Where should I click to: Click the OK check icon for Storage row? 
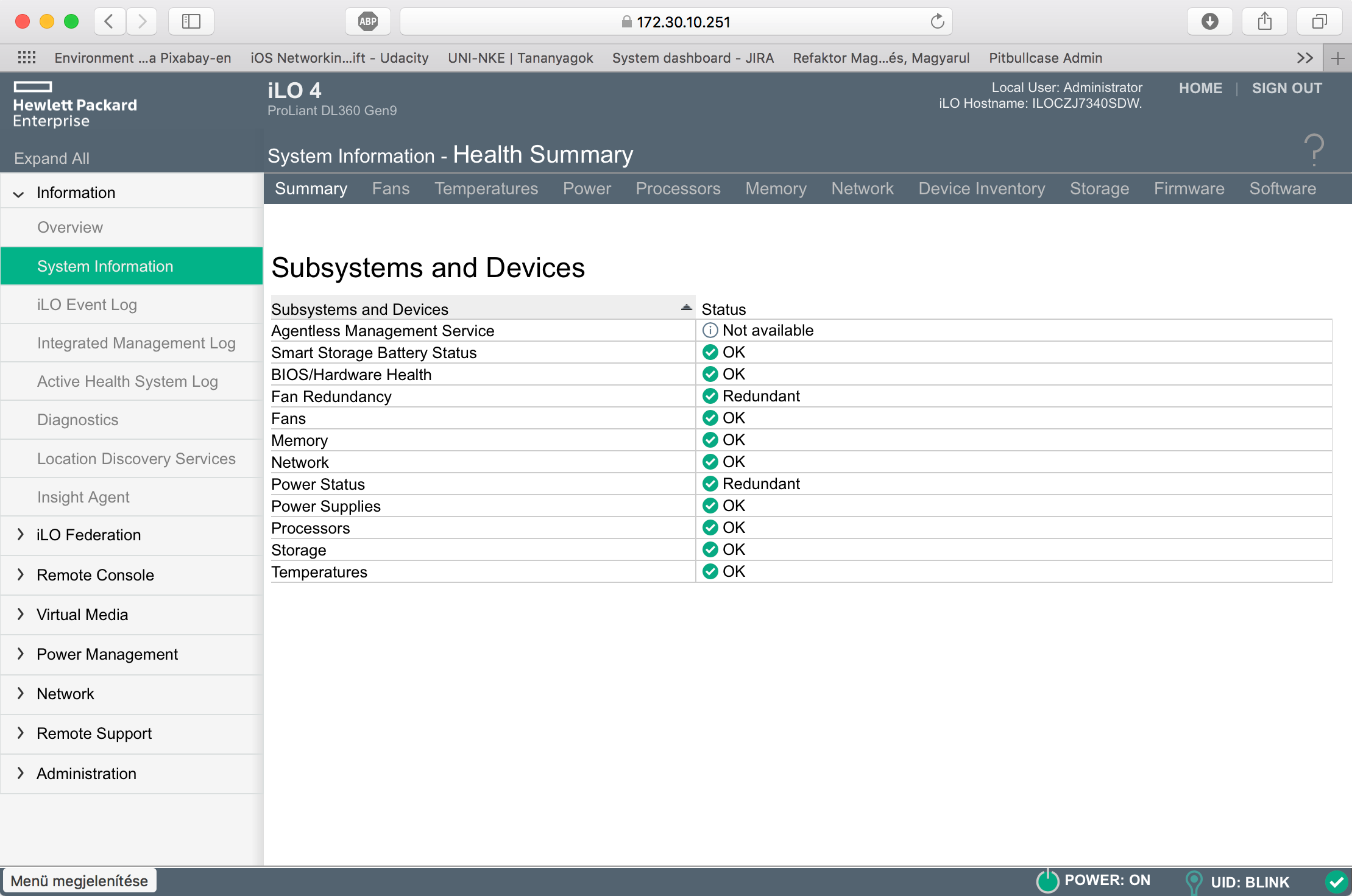click(x=710, y=549)
